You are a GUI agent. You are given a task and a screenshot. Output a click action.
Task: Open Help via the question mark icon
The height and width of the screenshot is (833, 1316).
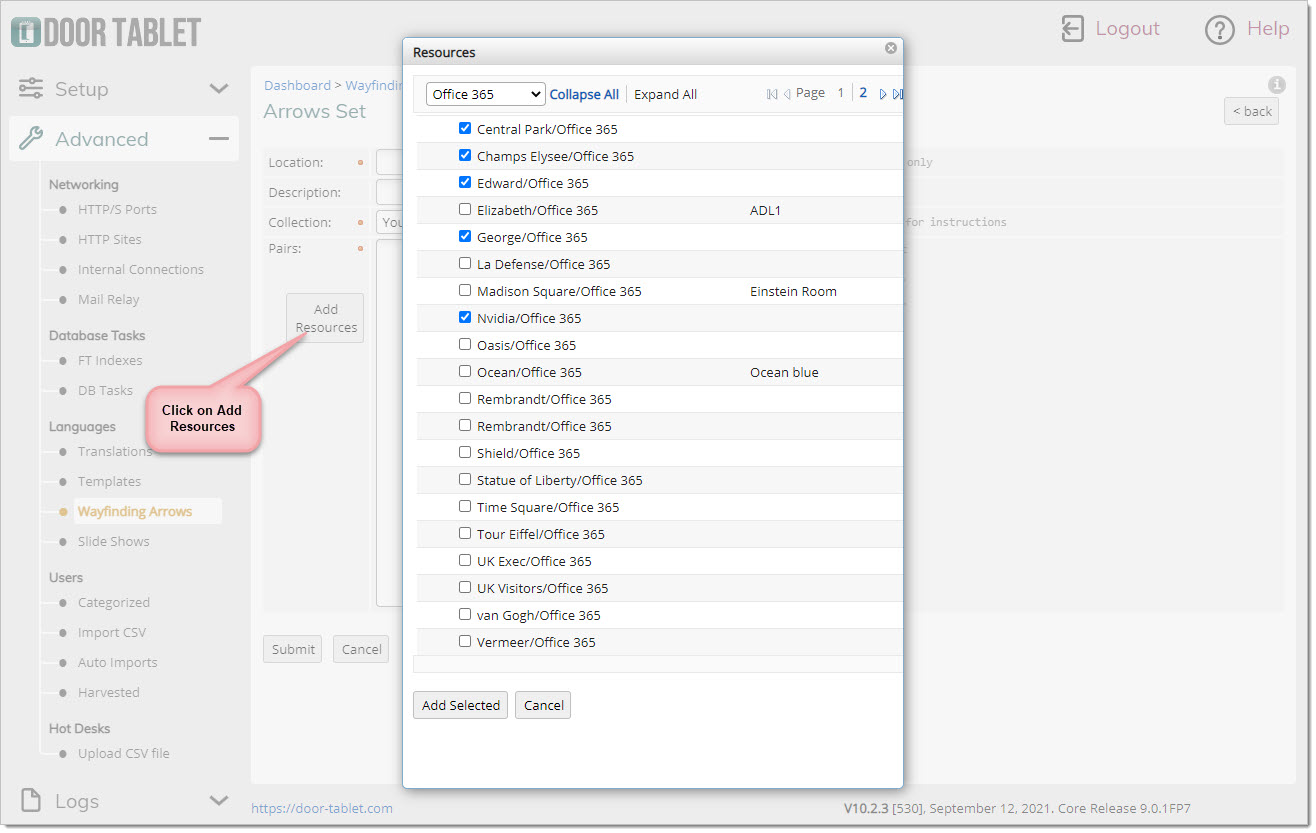(1219, 30)
